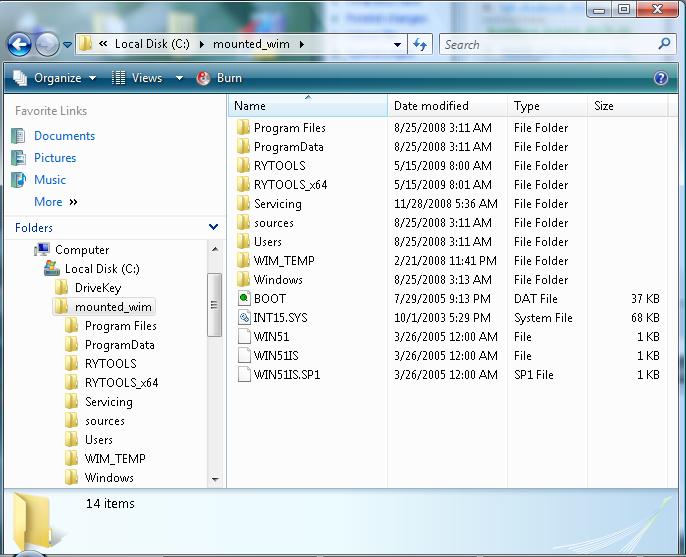Open the Organize menu
The height and width of the screenshot is (557, 686).
55,78
